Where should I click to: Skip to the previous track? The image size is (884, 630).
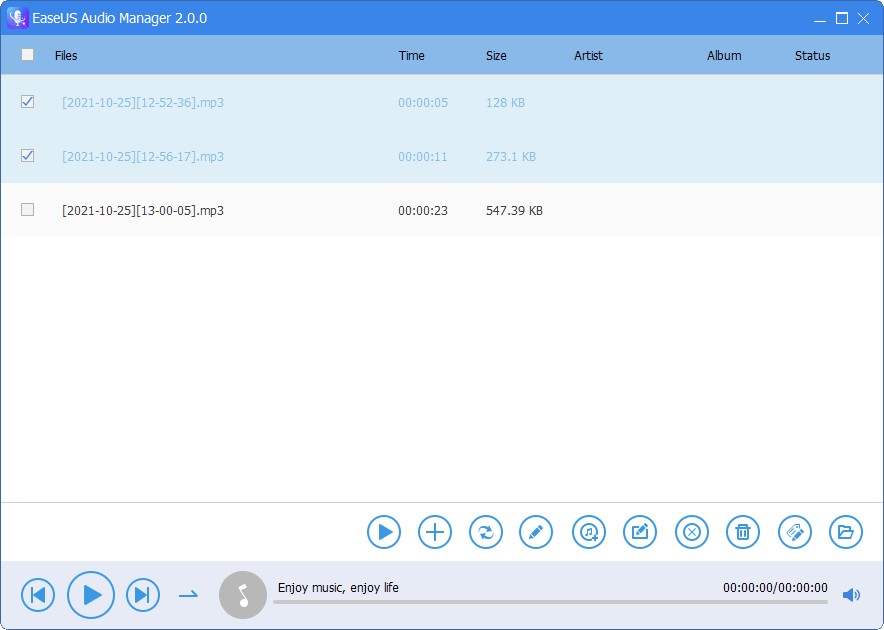point(38,596)
